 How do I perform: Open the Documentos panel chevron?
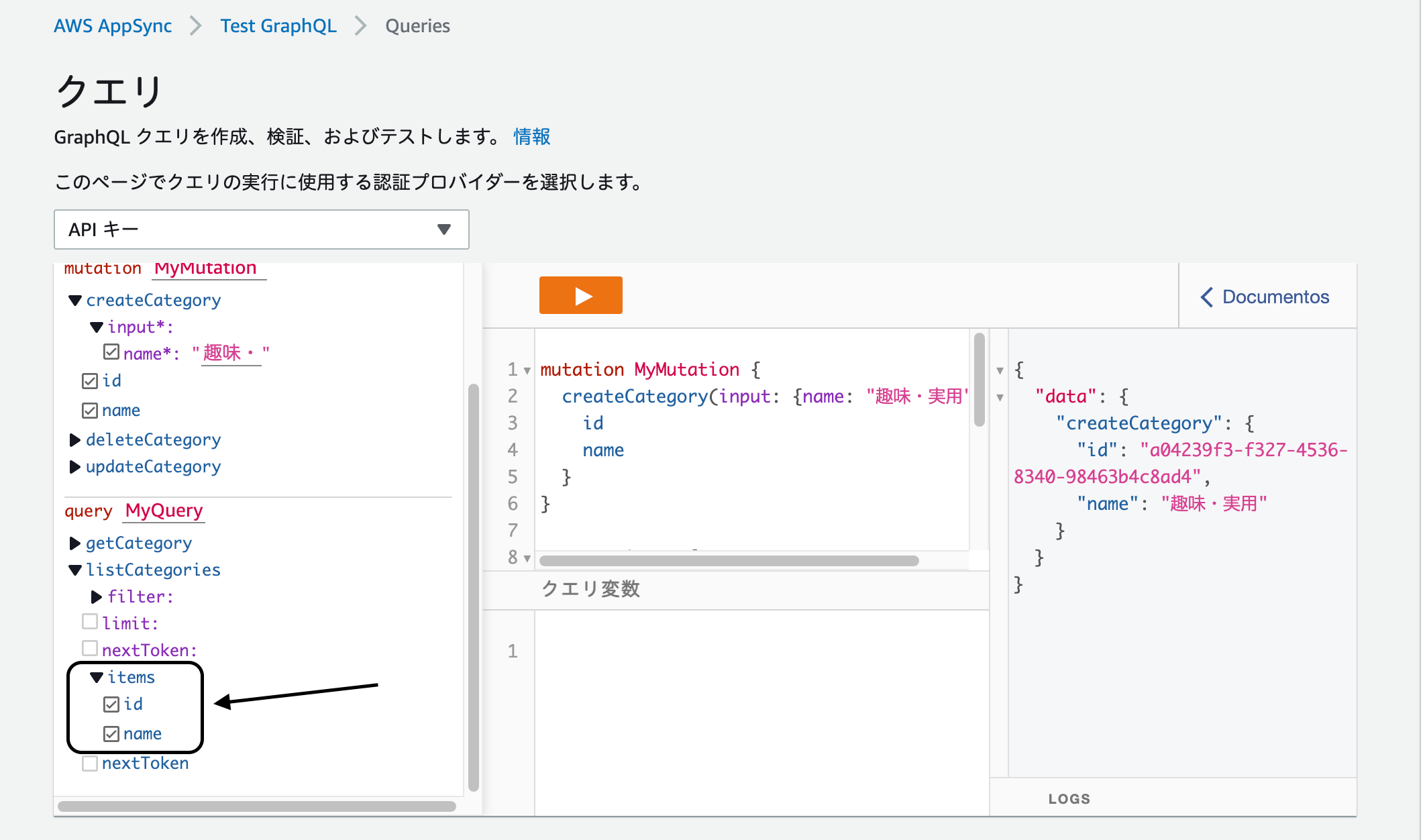point(1207,297)
